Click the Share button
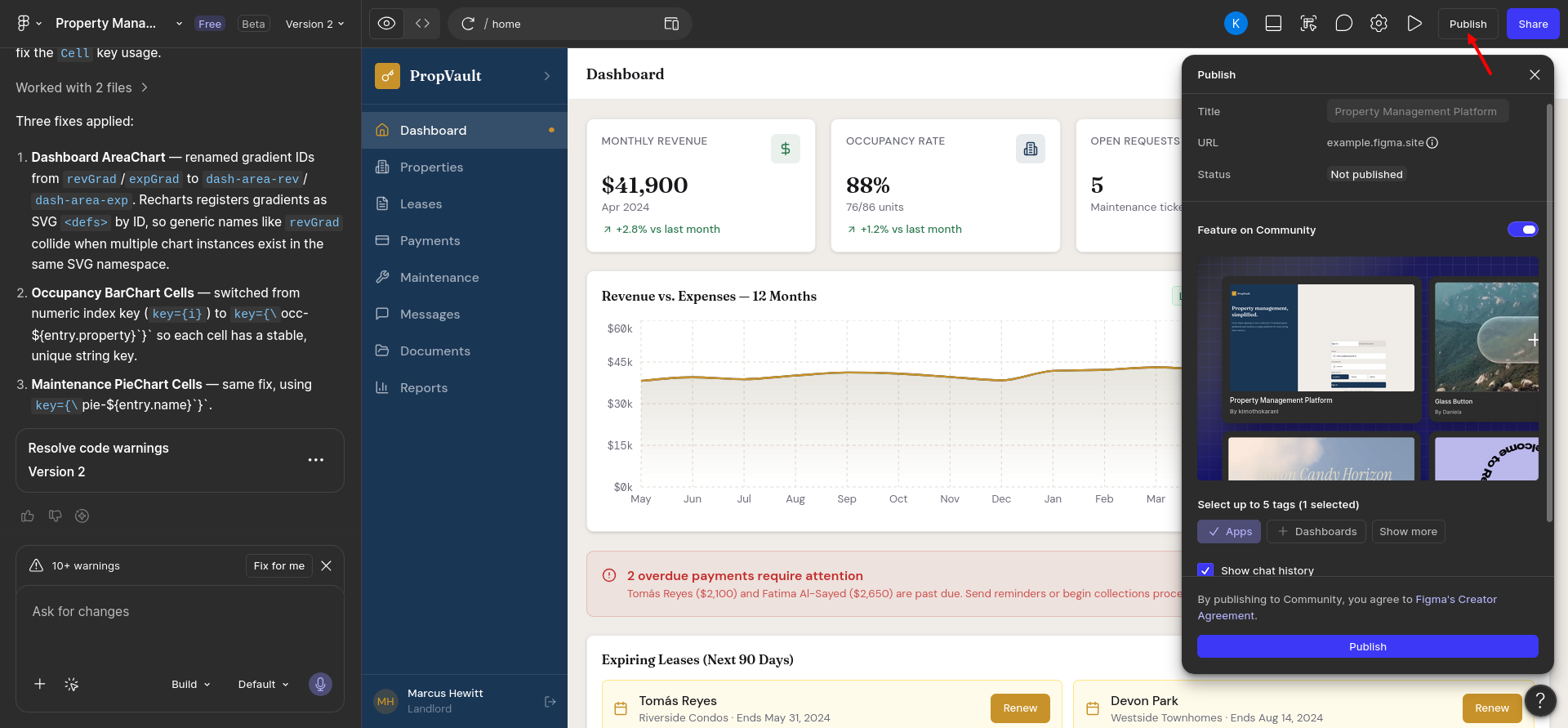1568x728 pixels. click(x=1533, y=24)
